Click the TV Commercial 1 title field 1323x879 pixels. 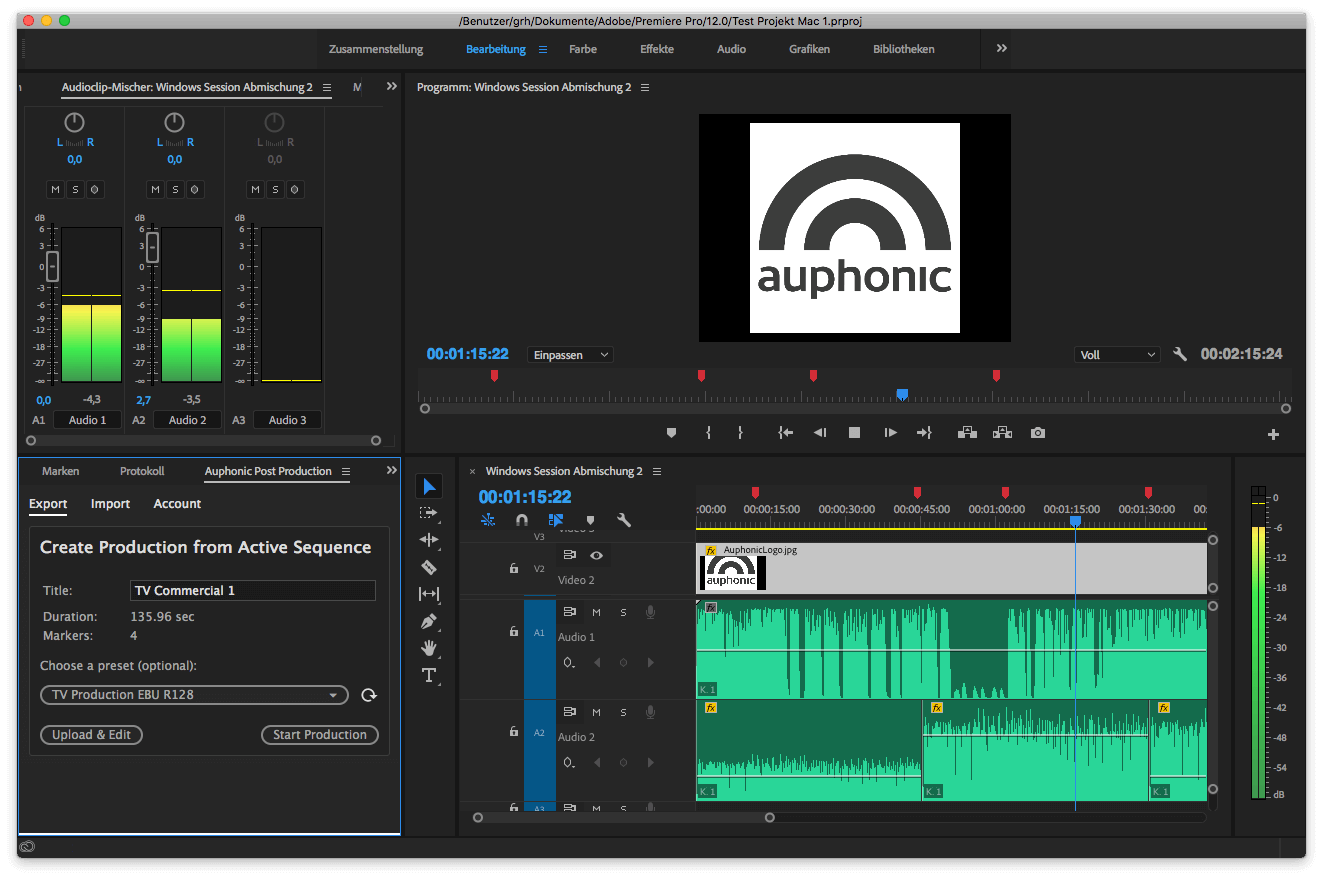[x=252, y=590]
